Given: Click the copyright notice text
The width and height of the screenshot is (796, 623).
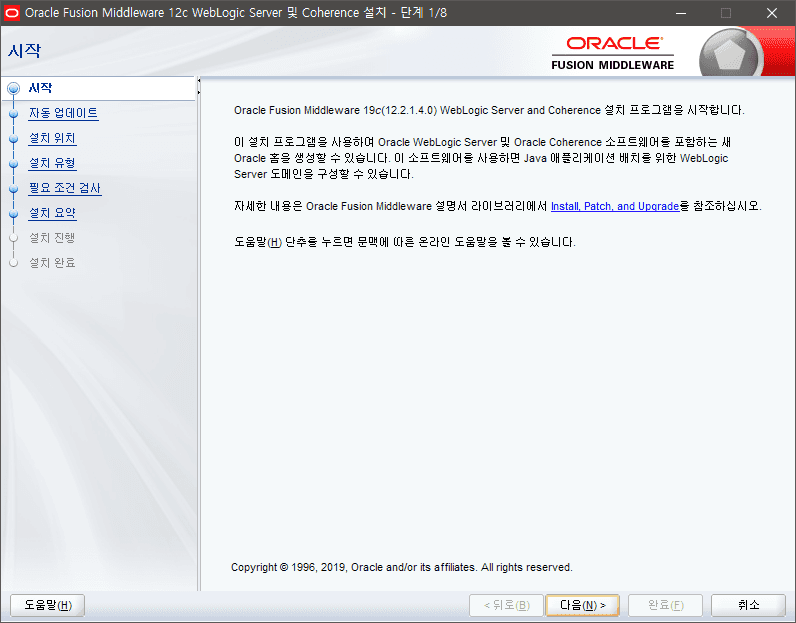Looking at the screenshot, I should (x=402, y=567).
